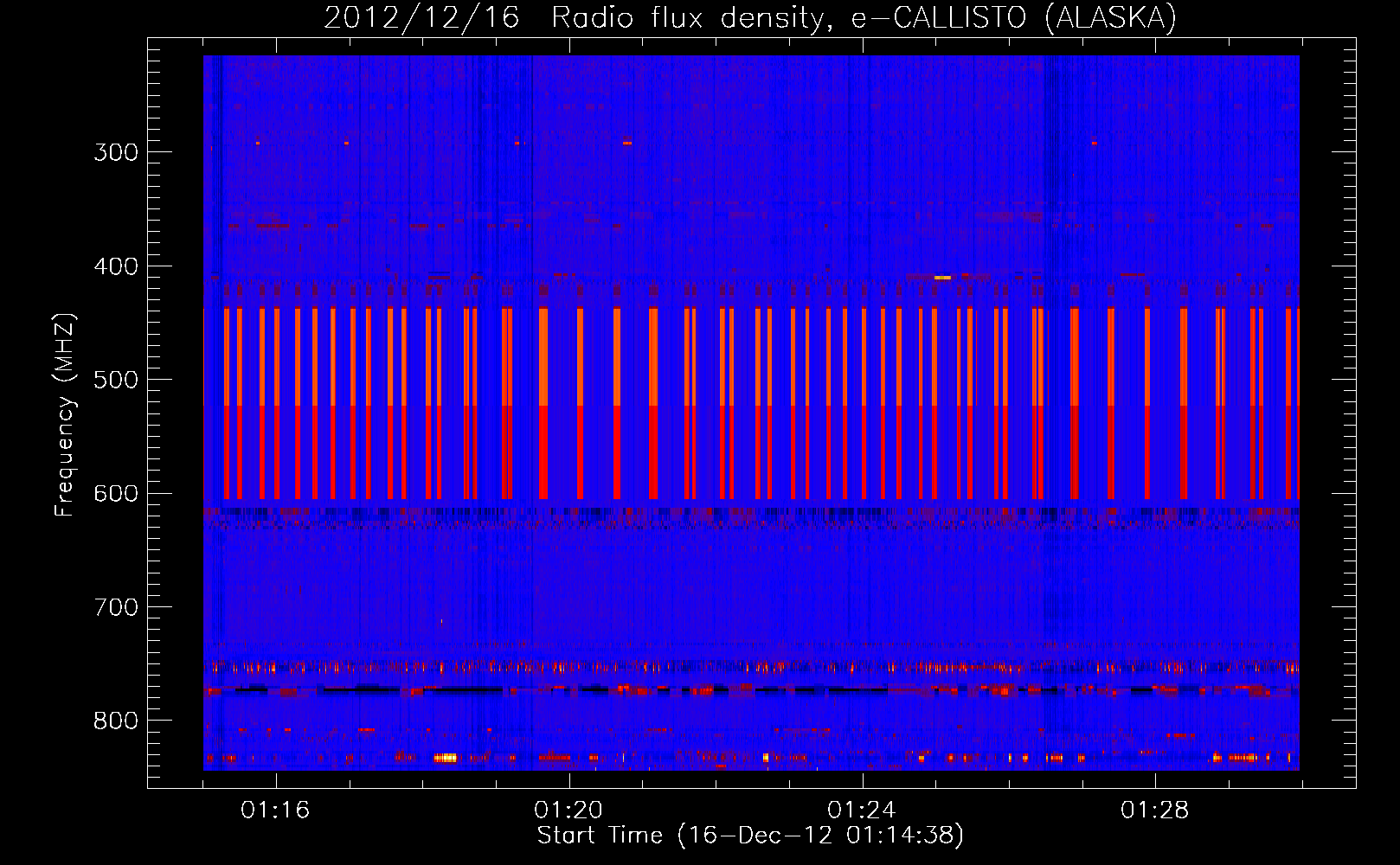The image size is (1400, 865).
Task: Click the 700 frequency tick label
Action: (116, 607)
